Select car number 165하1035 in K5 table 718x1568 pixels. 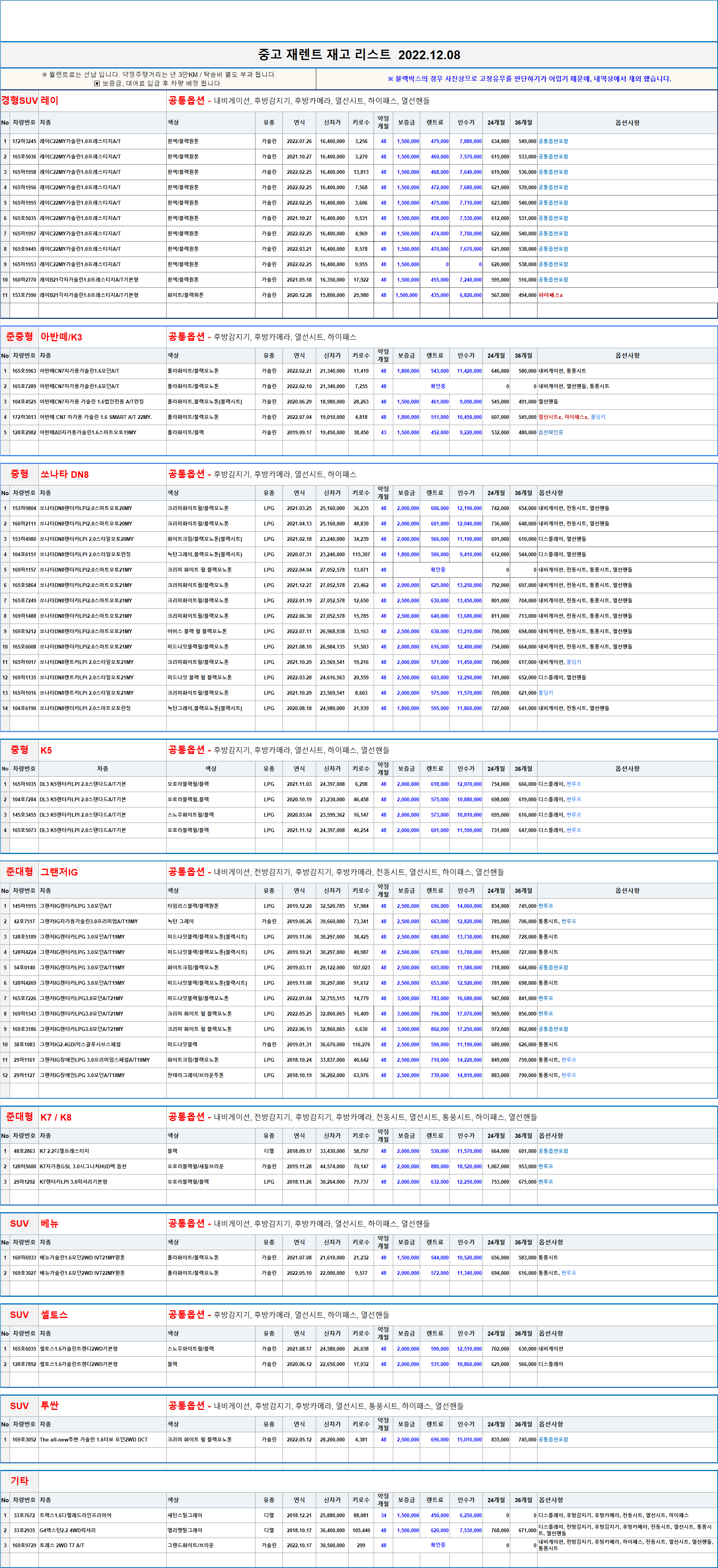[24, 784]
